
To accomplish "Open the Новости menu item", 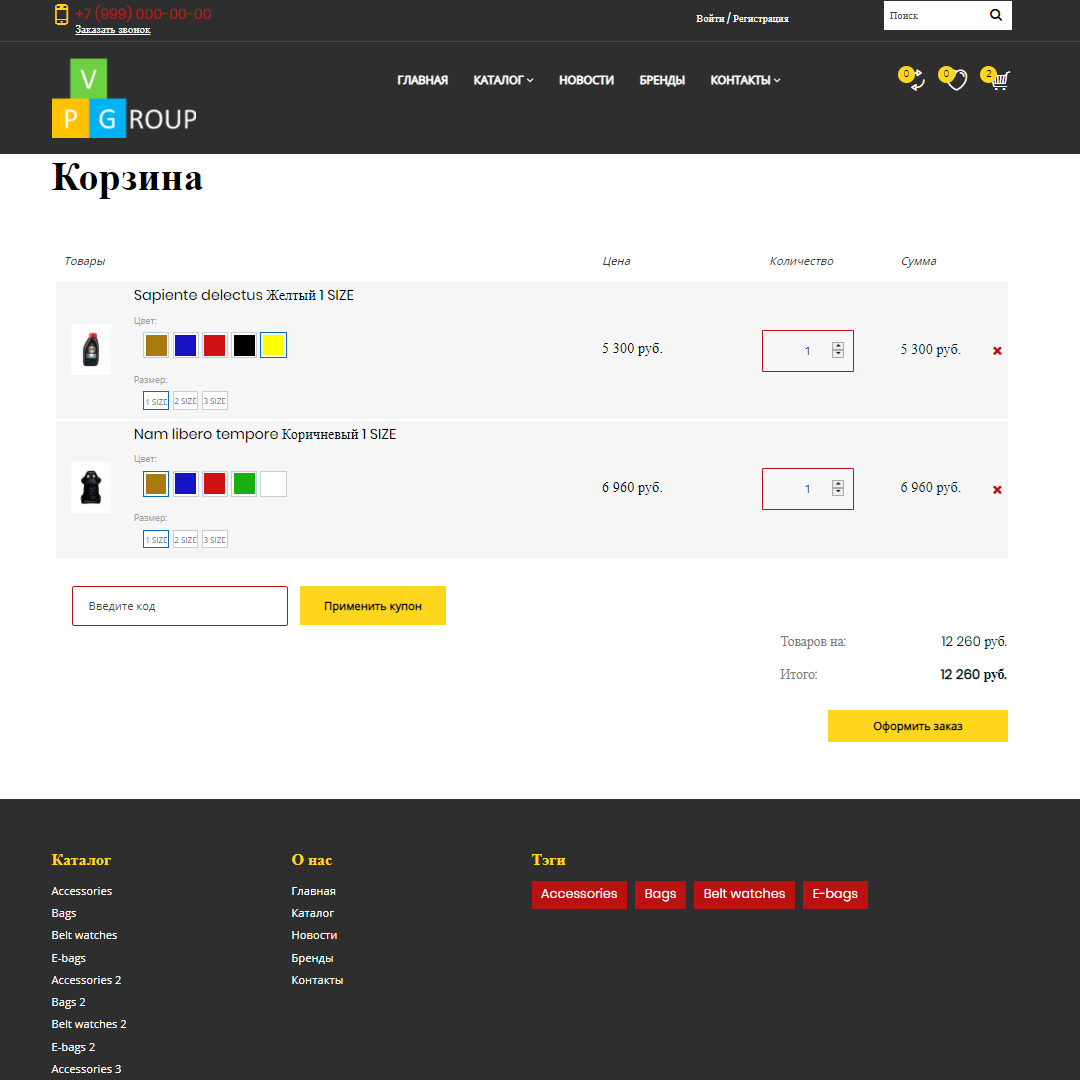I will click(586, 80).
